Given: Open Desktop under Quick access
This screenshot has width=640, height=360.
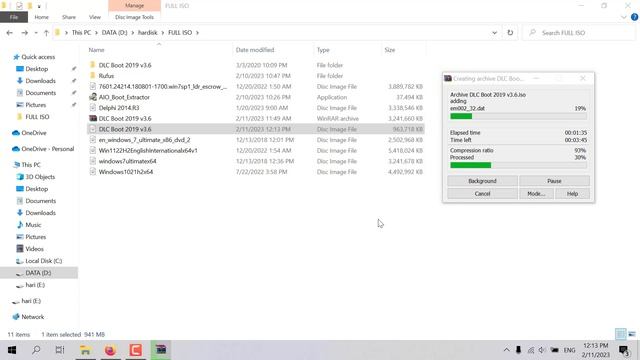Looking at the screenshot, I should pos(37,69).
